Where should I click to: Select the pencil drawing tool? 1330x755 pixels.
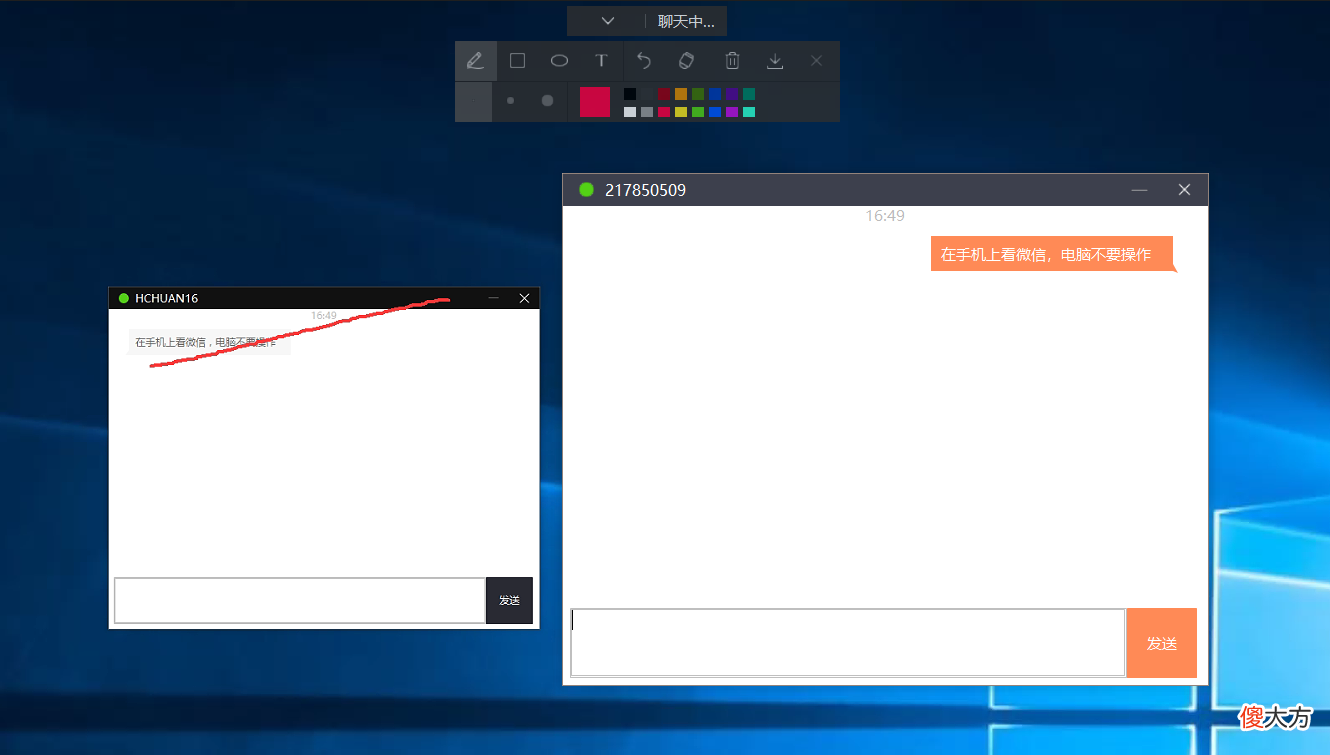pyautogui.click(x=476, y=61)
